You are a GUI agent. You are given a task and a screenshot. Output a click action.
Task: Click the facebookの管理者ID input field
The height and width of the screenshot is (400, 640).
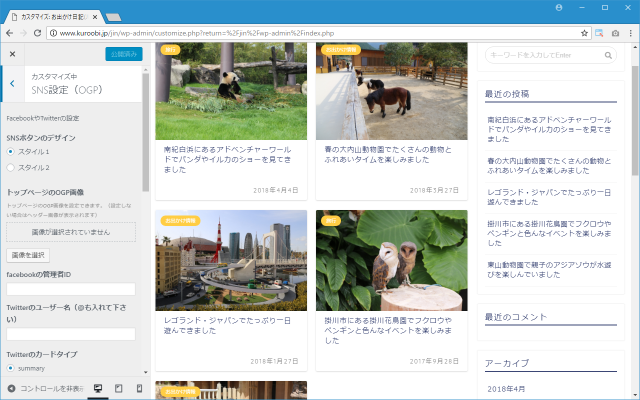(x=71, y=289)
